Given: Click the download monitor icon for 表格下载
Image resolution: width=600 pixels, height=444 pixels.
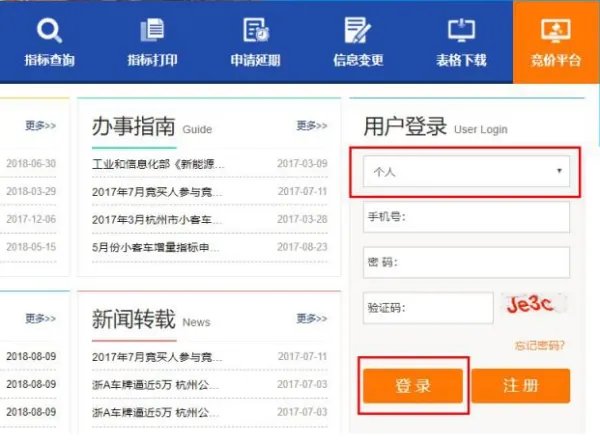Looking at the screenshot, I should point(461,30).
